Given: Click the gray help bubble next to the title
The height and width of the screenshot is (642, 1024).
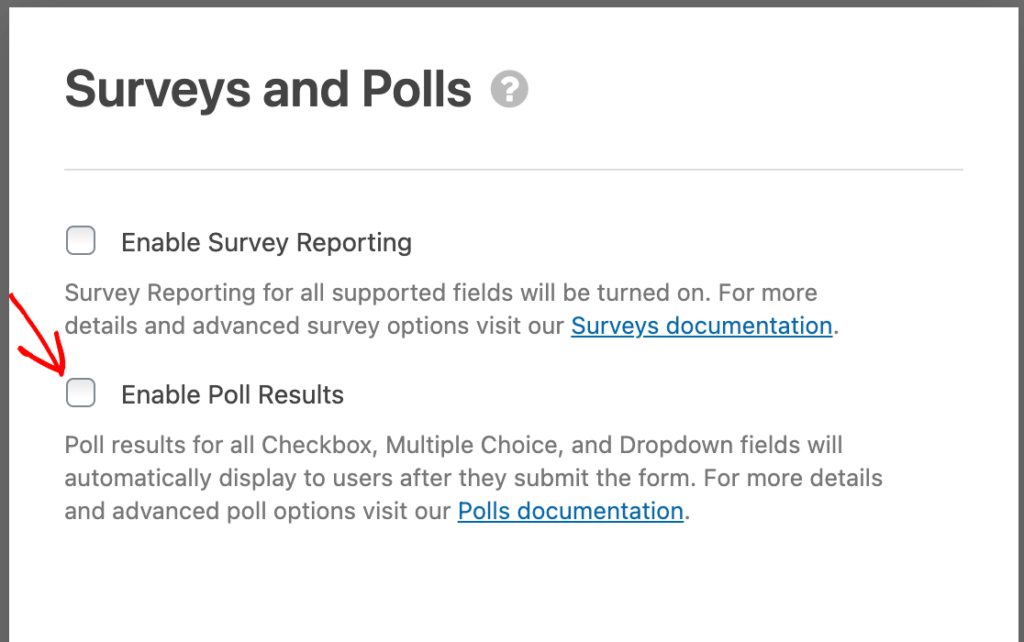Looking at the screenshot, I should [x=511, y=89].
